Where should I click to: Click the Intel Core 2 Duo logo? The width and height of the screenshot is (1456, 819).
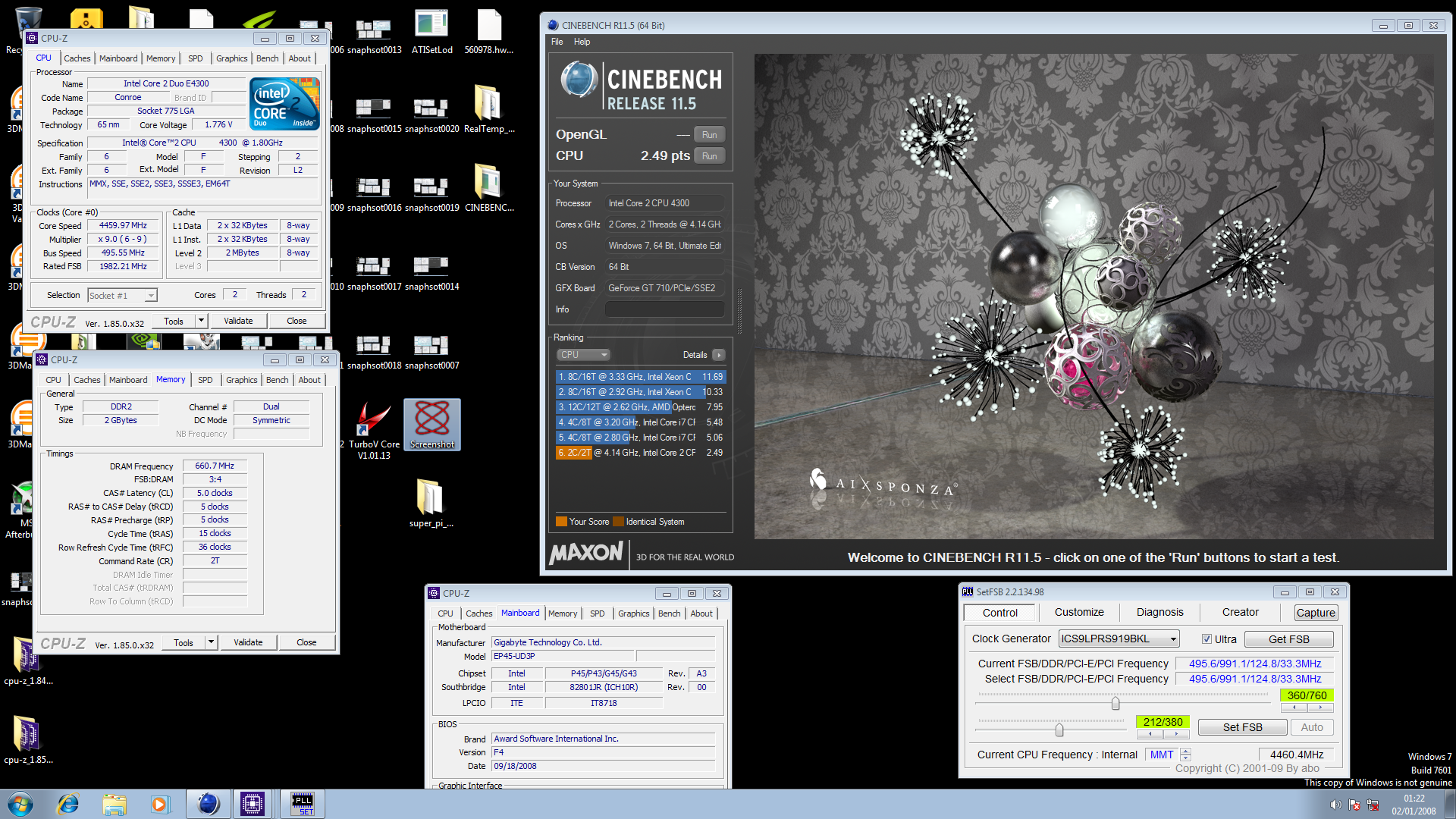click(284, 104)
